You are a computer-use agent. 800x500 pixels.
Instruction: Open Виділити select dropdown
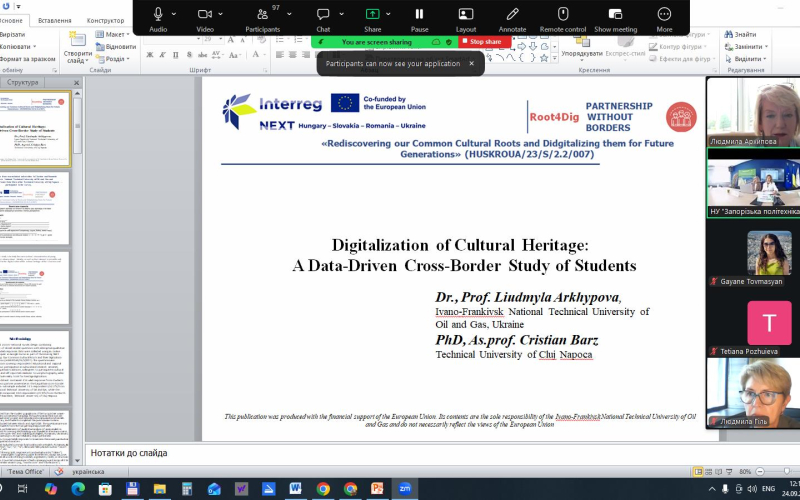click(745, 59)
